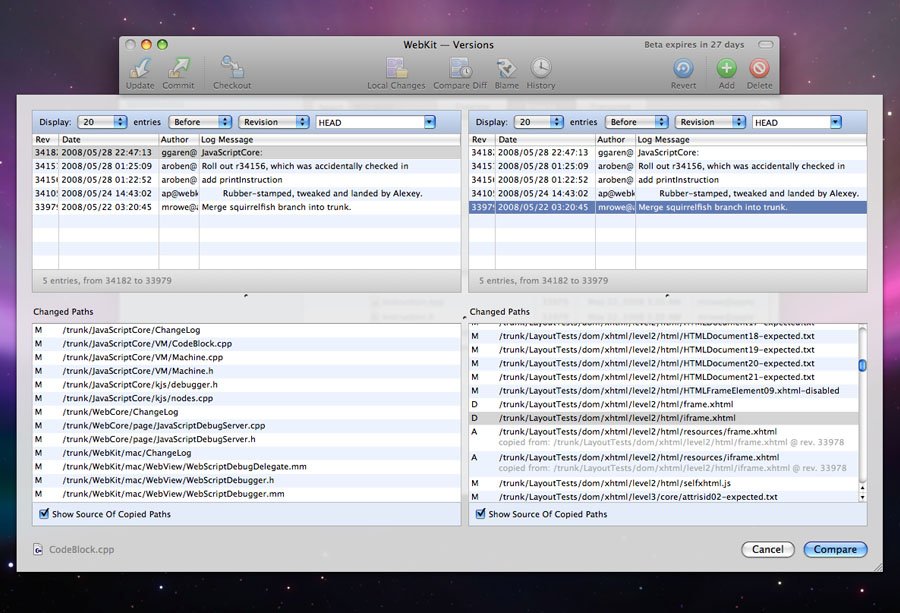Select path WebScriptDebugger.h
The height and width of the screenshot is (613, 900).
coord(246,480)
